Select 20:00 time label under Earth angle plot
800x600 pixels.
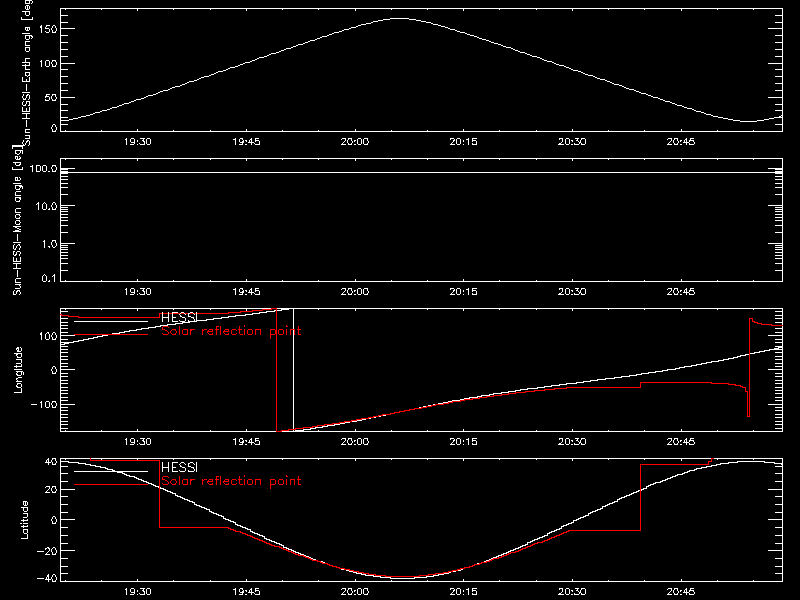[355, 142]
